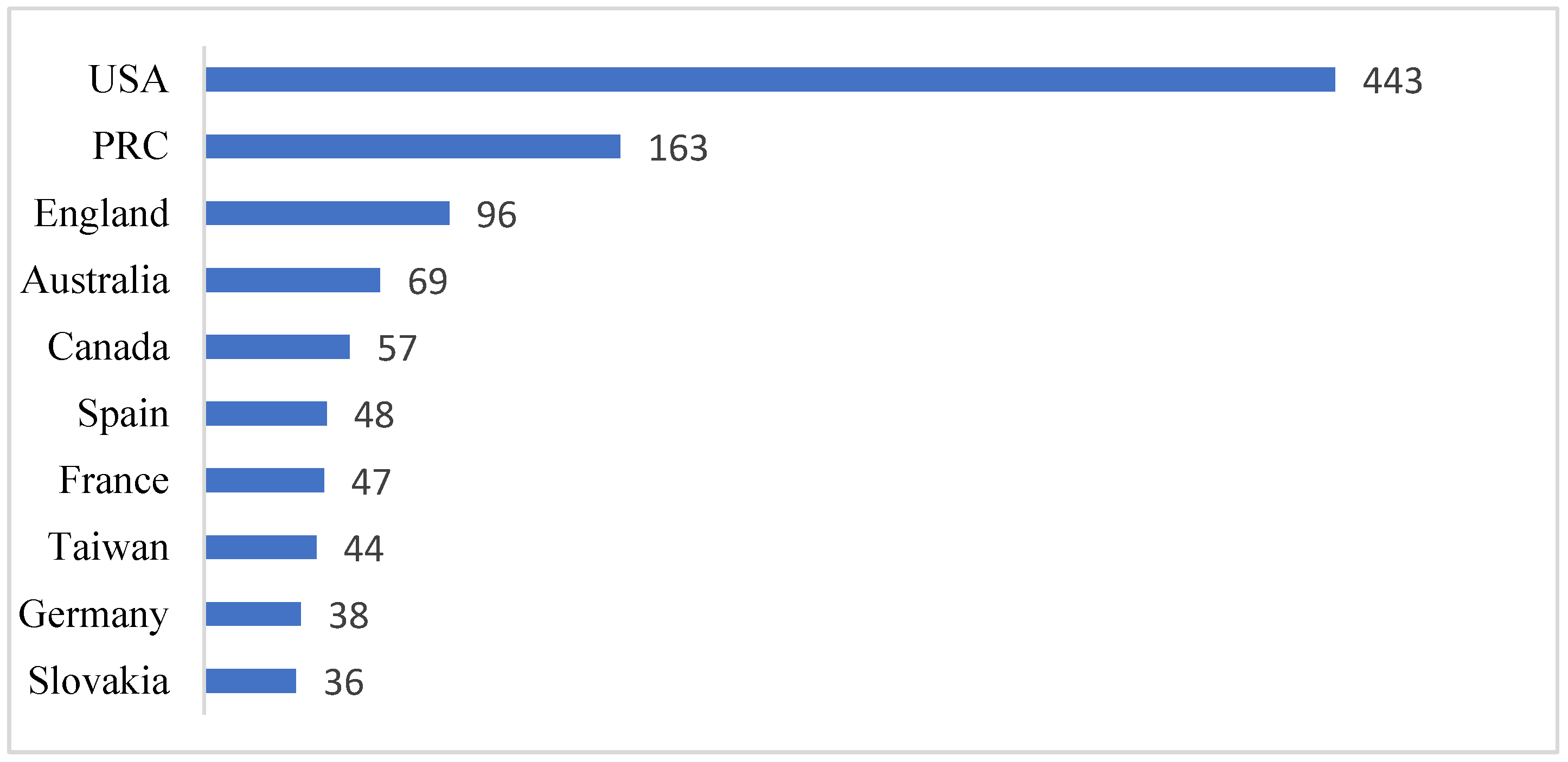This screenshot has width=1568, height=762.
Task: Select the 96 data label
Action: point(496,215)
